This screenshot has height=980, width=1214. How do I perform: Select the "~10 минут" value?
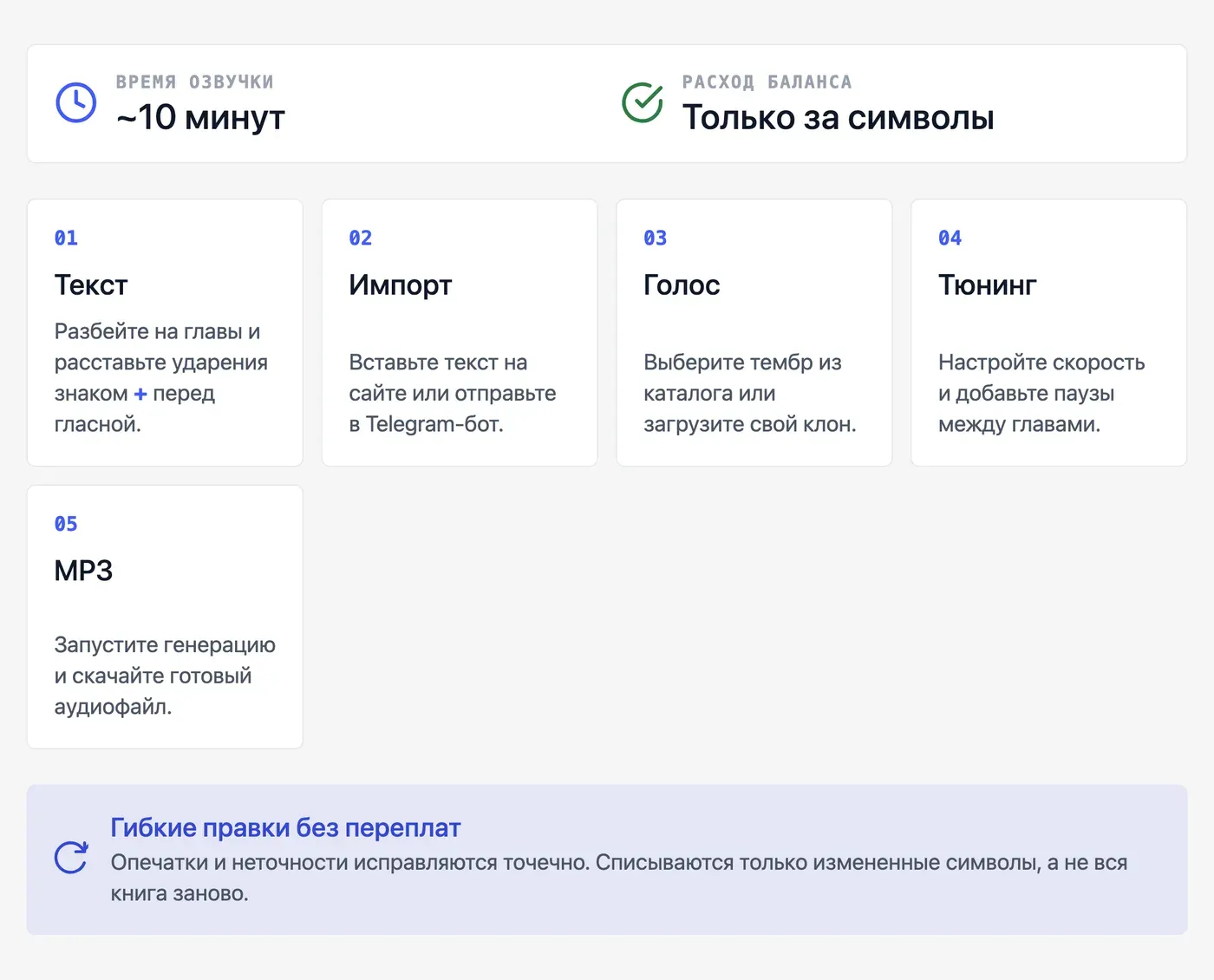coord(201,118)
